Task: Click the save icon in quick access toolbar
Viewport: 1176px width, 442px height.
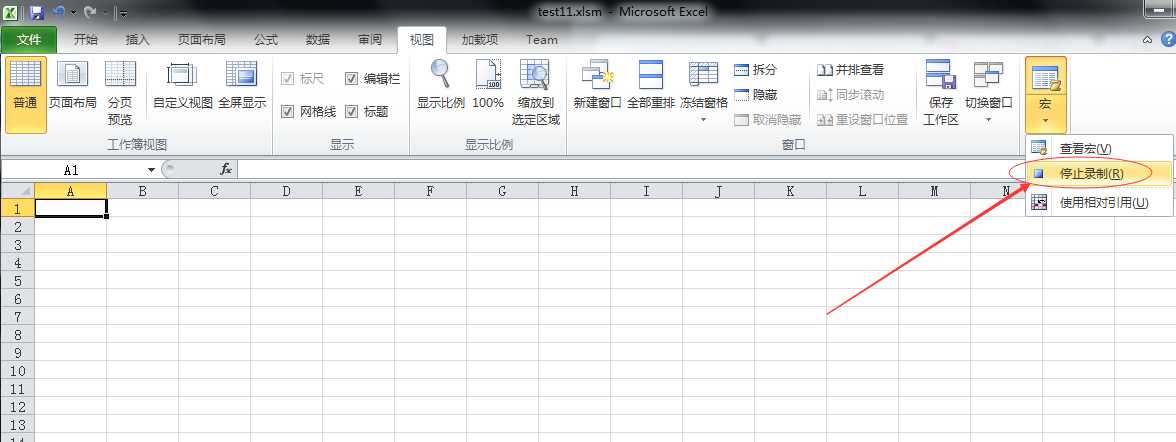Action: pyautogui.click(x=36, y=12)
